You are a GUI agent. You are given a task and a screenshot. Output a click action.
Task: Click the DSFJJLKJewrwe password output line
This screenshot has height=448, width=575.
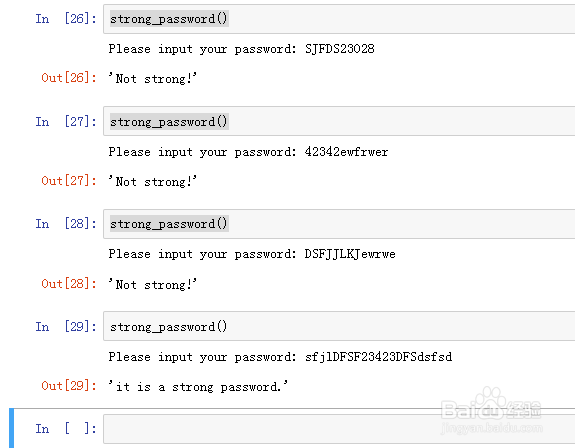coord(252,254)
